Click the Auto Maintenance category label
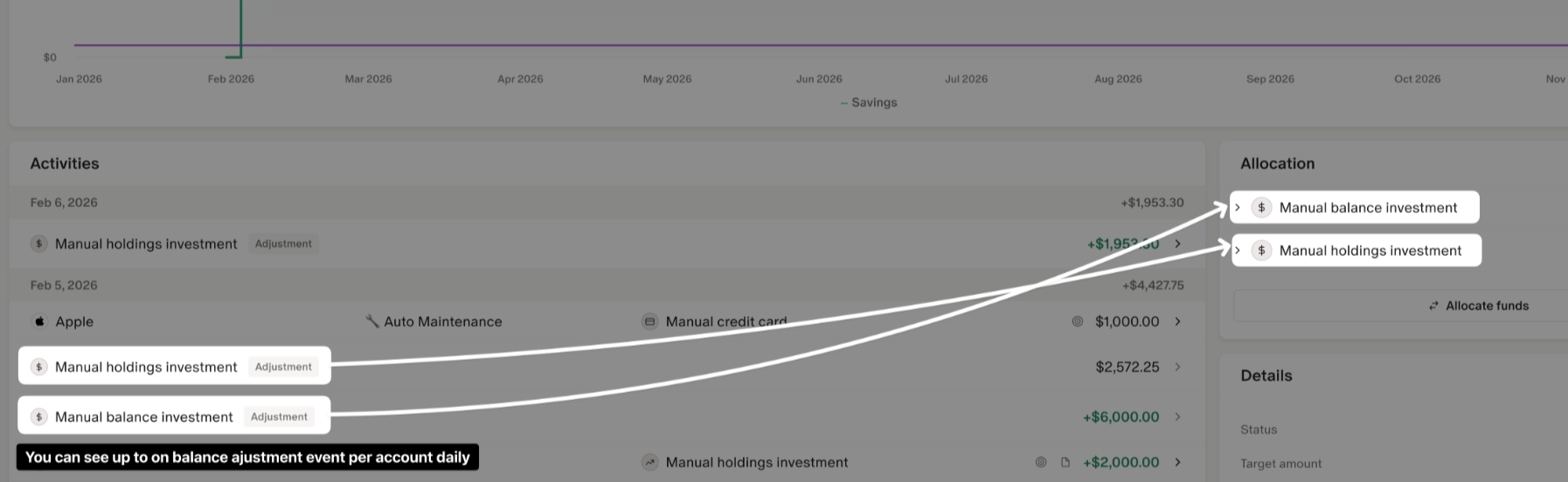Image resolution: width=1568 pixels, height=482 pixels. click(x=442, y=321)
